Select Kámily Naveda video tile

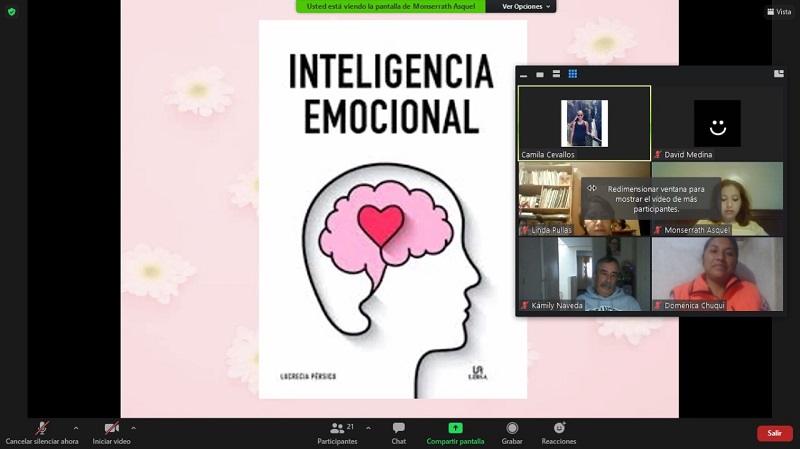pos(584,274)
